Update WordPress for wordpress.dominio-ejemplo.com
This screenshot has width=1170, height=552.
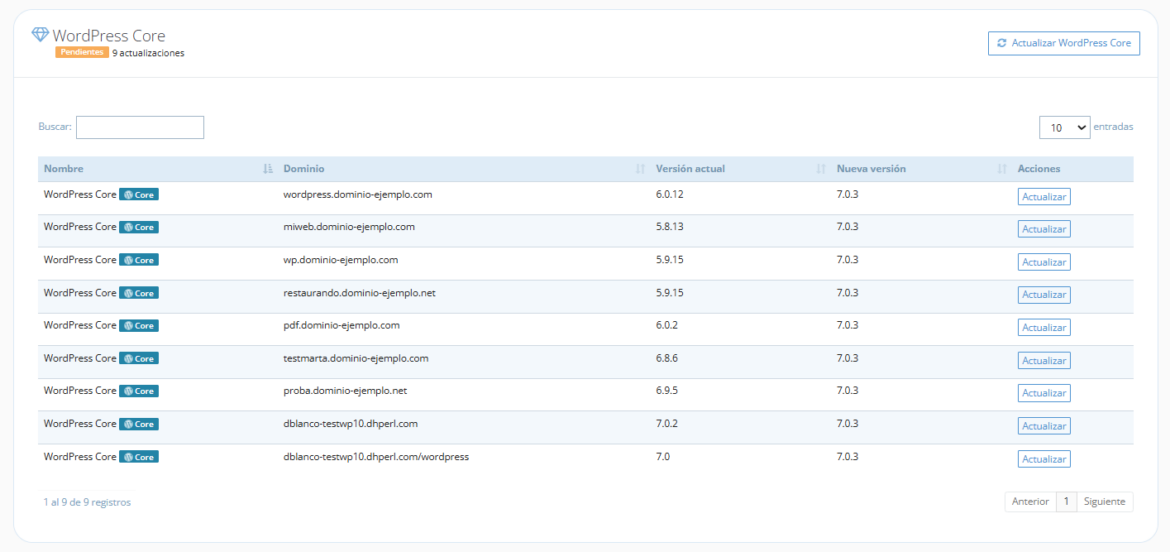(x=1044, y=197)
